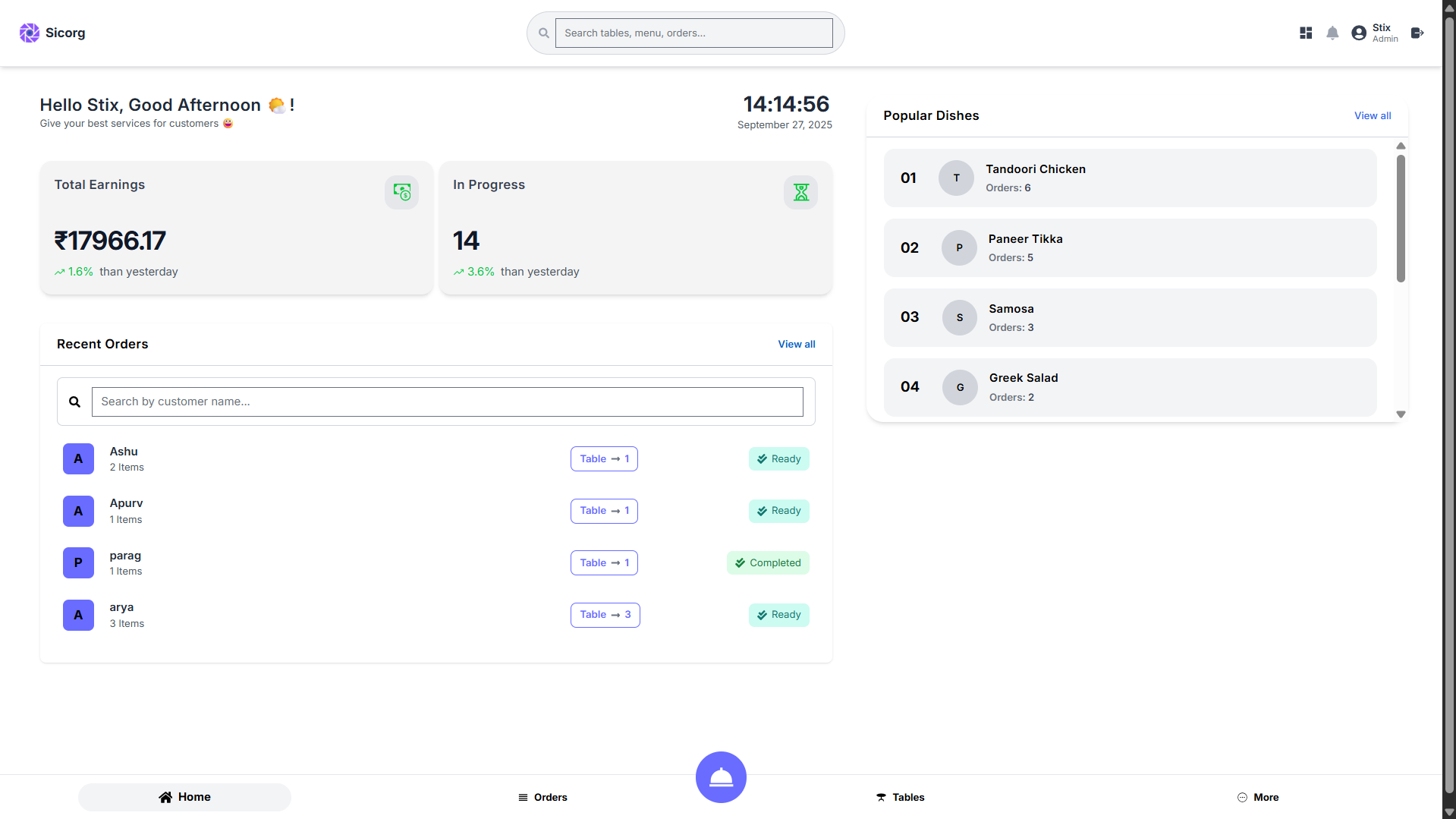Click the In Progress hourglass icon
The height and width of the screenshot is (819, 1456).
click(800, 193)
